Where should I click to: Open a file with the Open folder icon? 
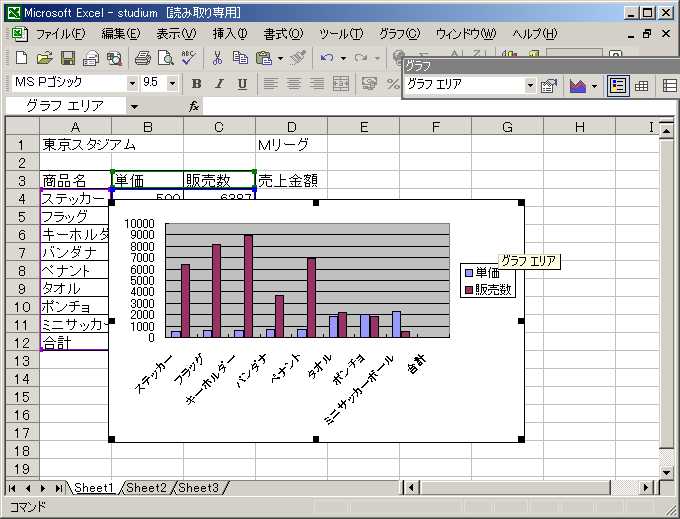click(x=45, y=58)
